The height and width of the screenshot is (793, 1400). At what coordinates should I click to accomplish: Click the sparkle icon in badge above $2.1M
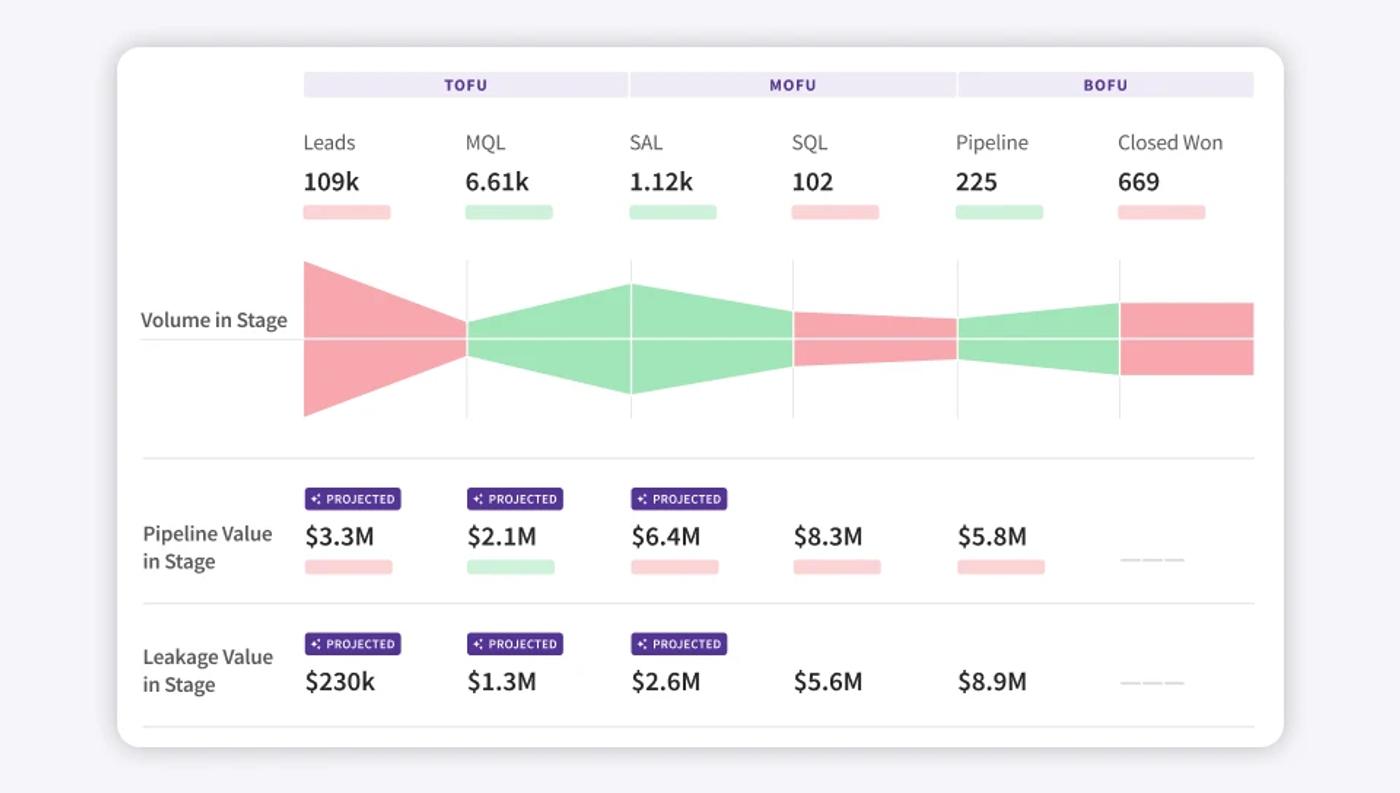point(478,499)
